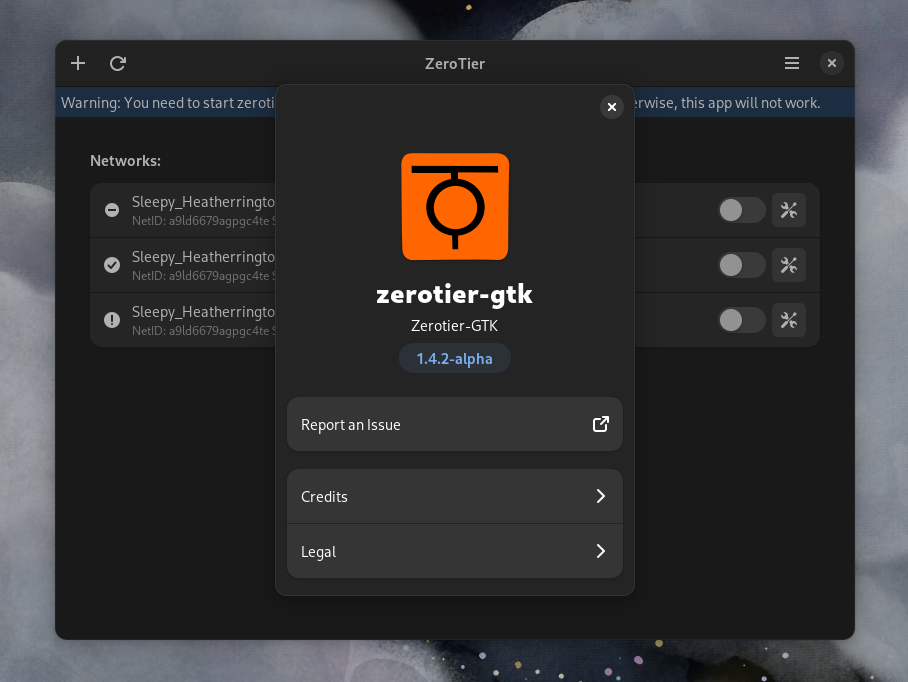Click the 1.4.2-alpha version badge
908x682 pixels.
[x=455, y=358]
